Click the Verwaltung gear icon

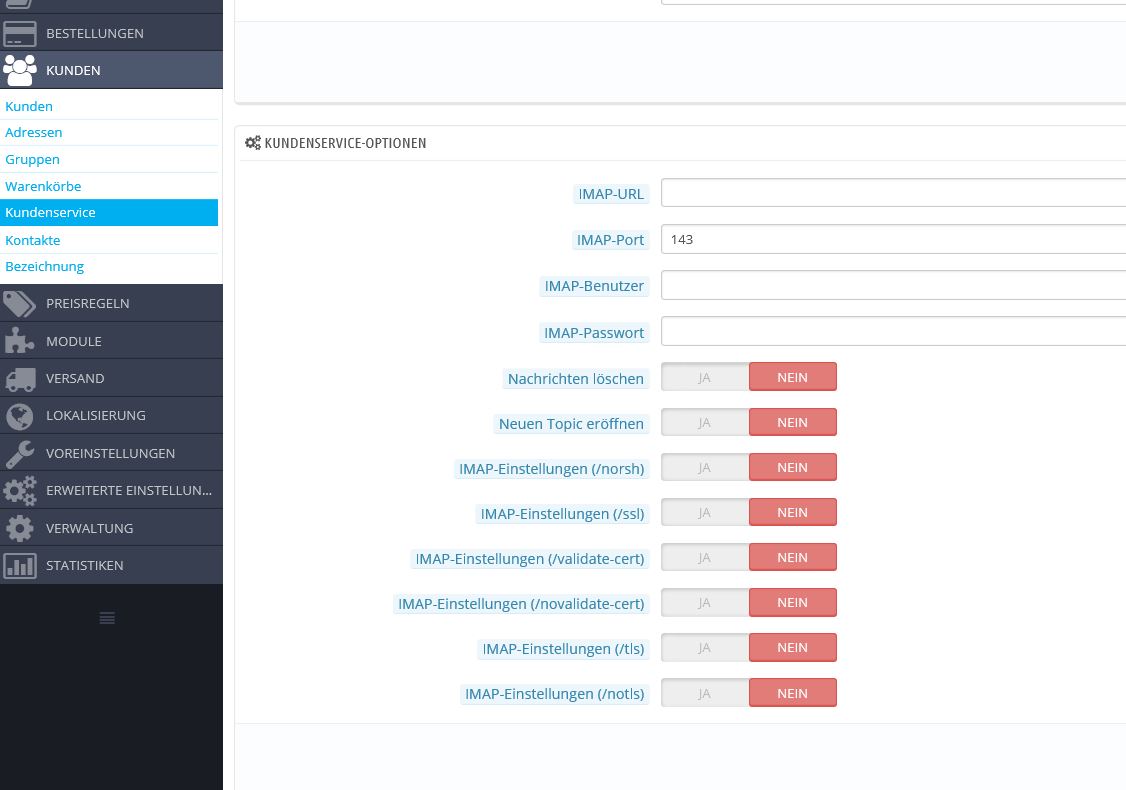19,528
